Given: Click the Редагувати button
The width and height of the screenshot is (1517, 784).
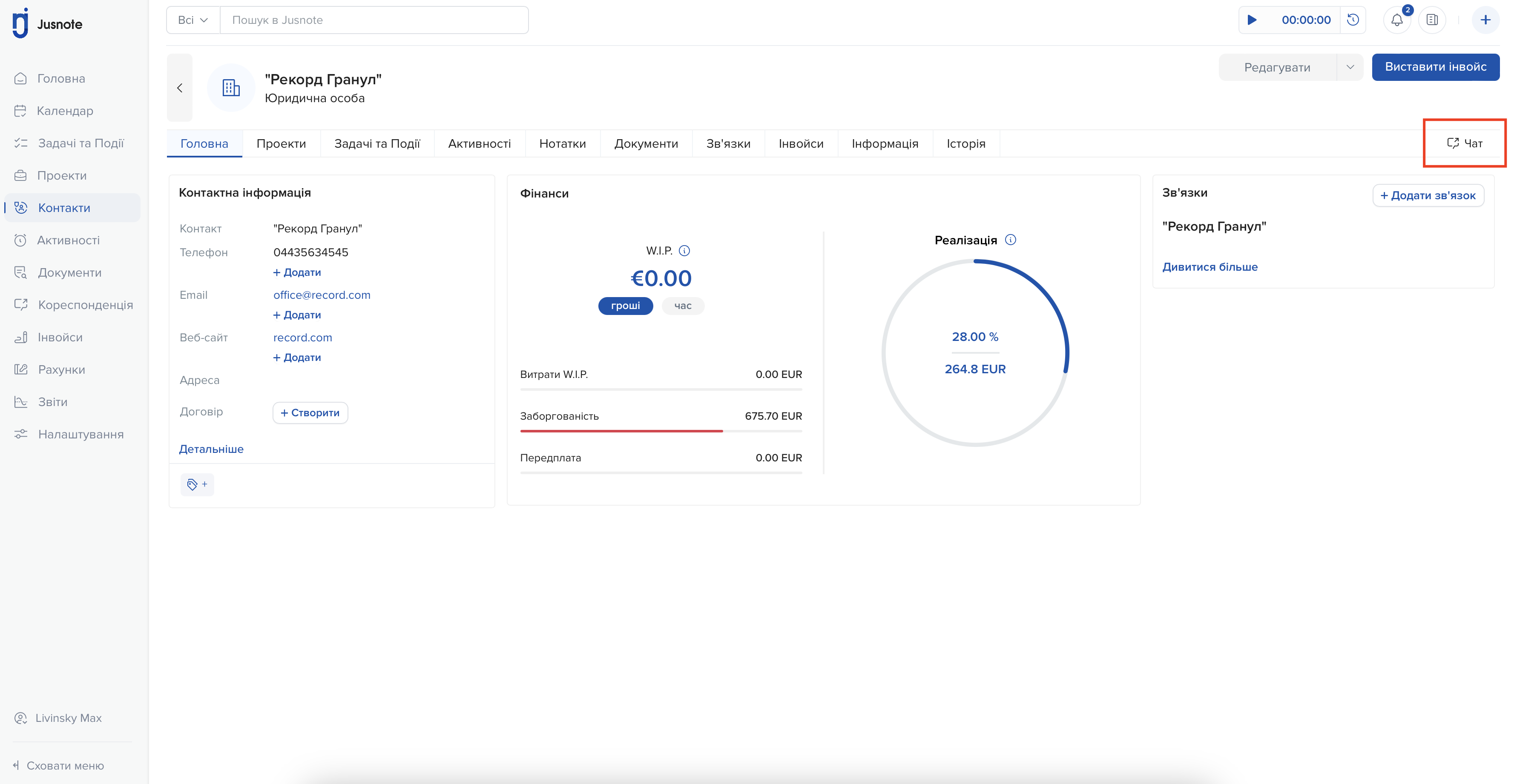Looking at the screenshot, I should pos(1277,67).
